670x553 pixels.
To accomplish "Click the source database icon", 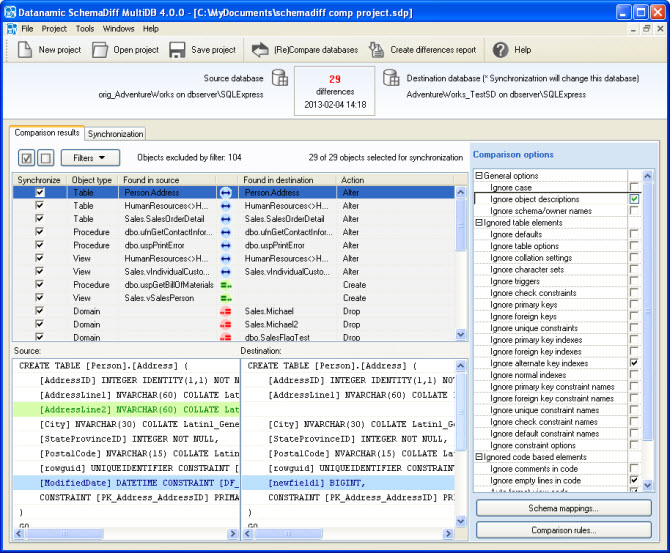I will 280,78.
